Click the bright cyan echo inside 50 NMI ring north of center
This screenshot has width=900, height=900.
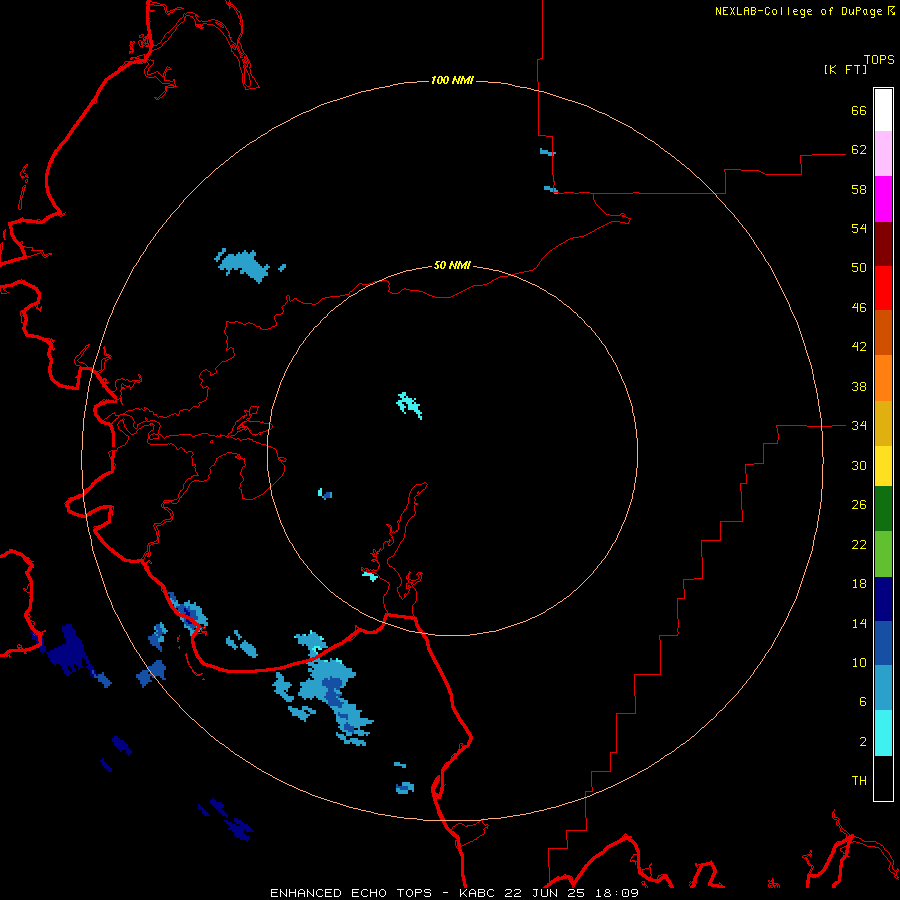coord(409,405)
